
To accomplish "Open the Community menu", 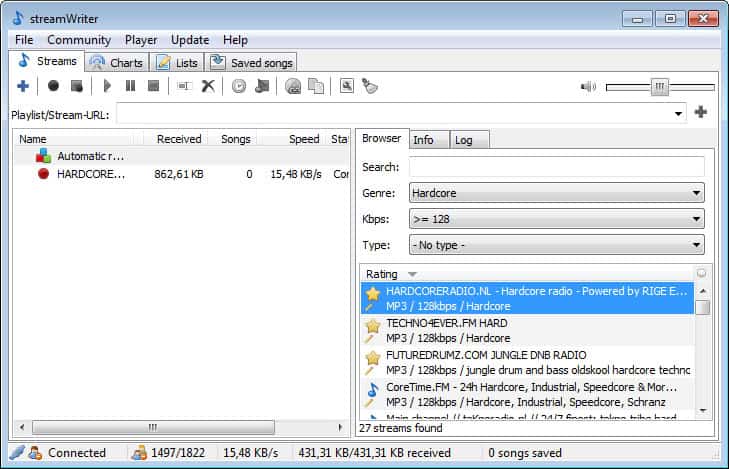I will 79,40.
